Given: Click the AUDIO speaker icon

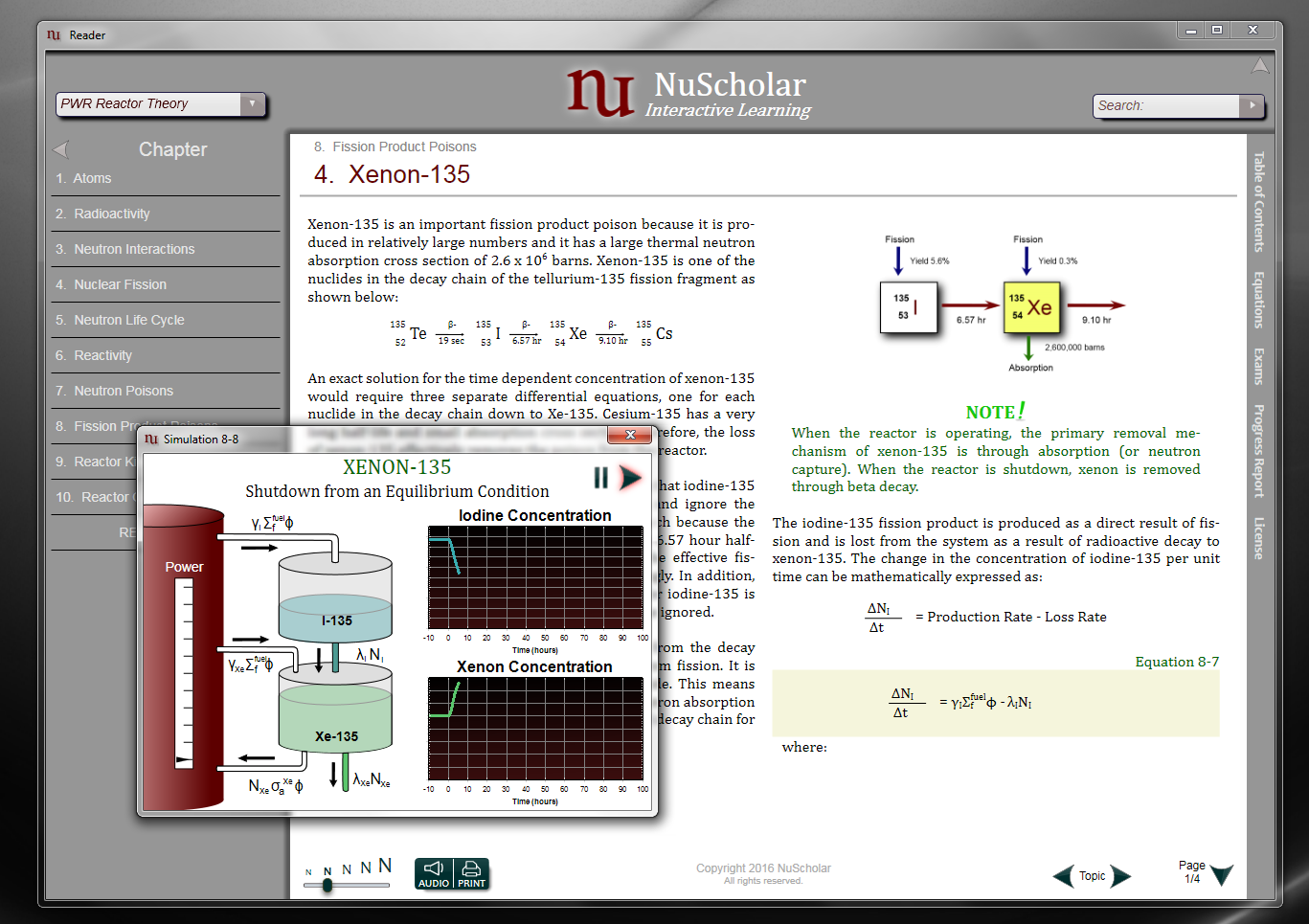Looking at the screenshot, I should pyautogui.click(x=434, y=873).
